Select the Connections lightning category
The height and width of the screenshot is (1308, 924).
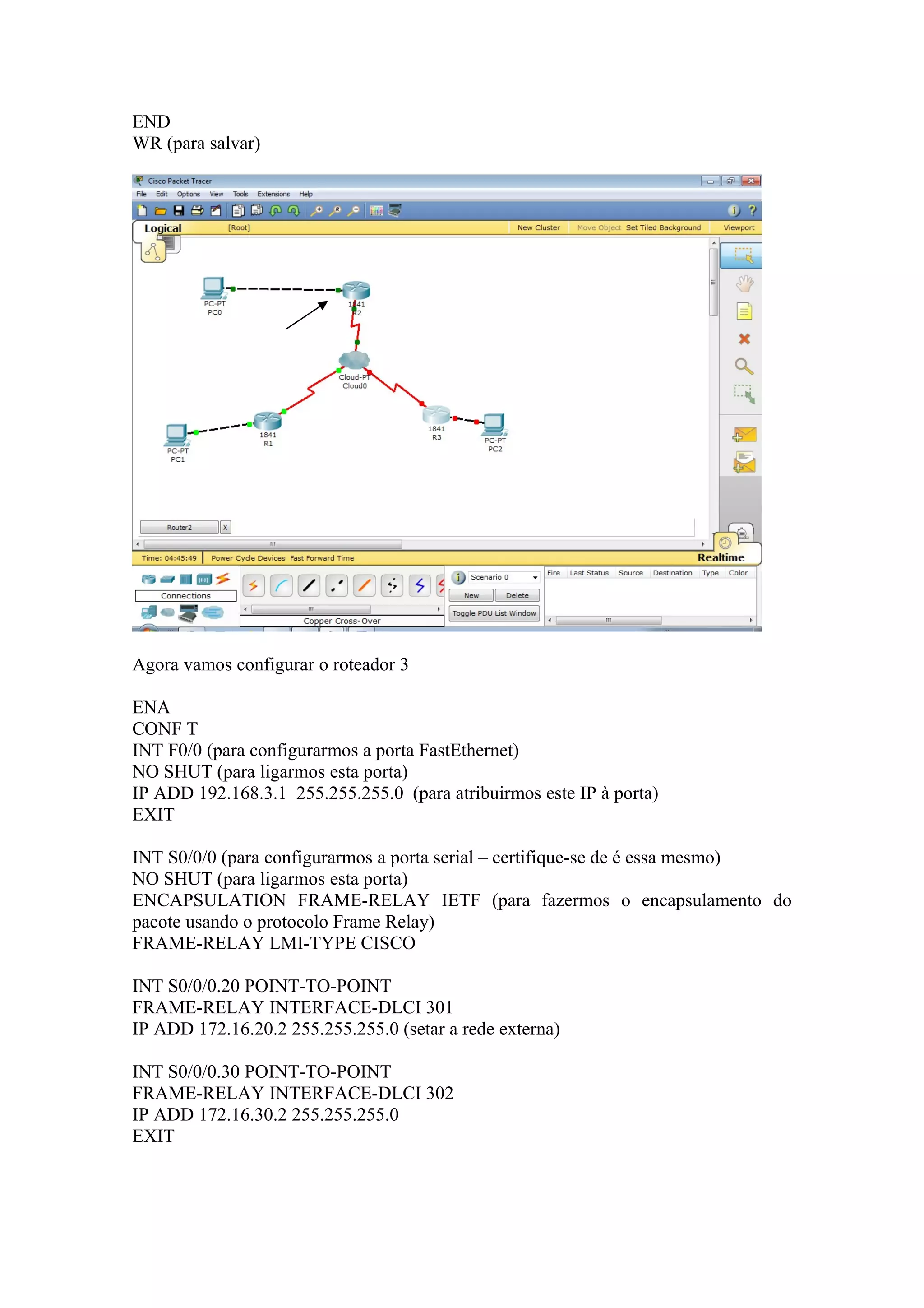[222, 579]
